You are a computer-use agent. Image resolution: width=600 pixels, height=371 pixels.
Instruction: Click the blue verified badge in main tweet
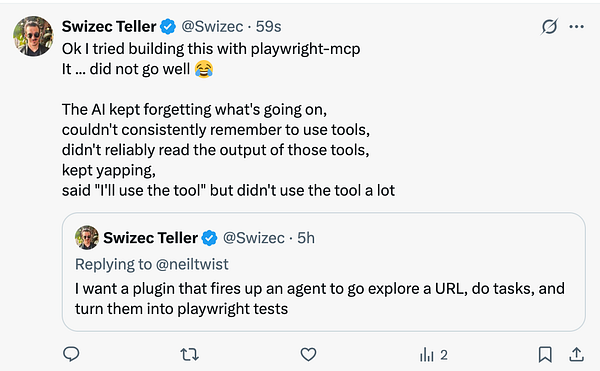point(168,27)
